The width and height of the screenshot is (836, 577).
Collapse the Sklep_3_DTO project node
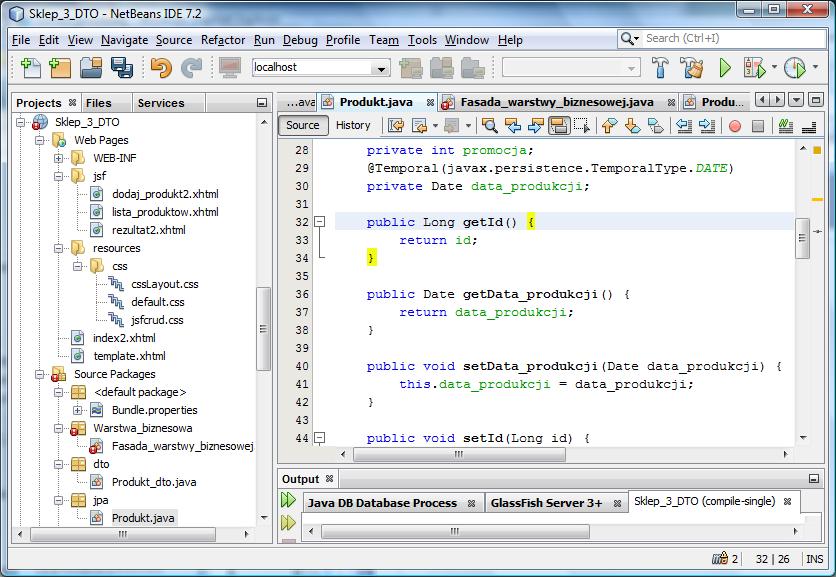point(20,122)
